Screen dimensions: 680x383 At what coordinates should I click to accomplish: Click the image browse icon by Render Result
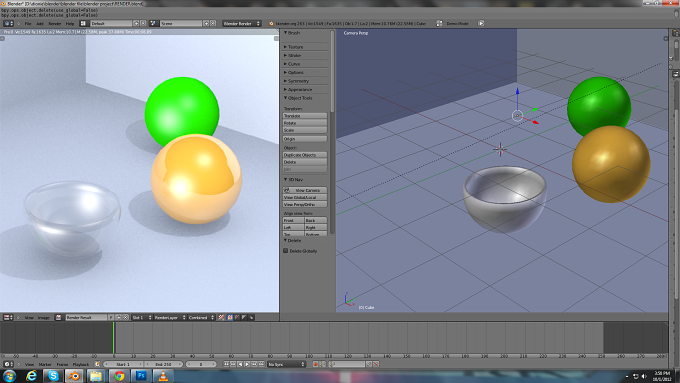[x=59, y=318]
